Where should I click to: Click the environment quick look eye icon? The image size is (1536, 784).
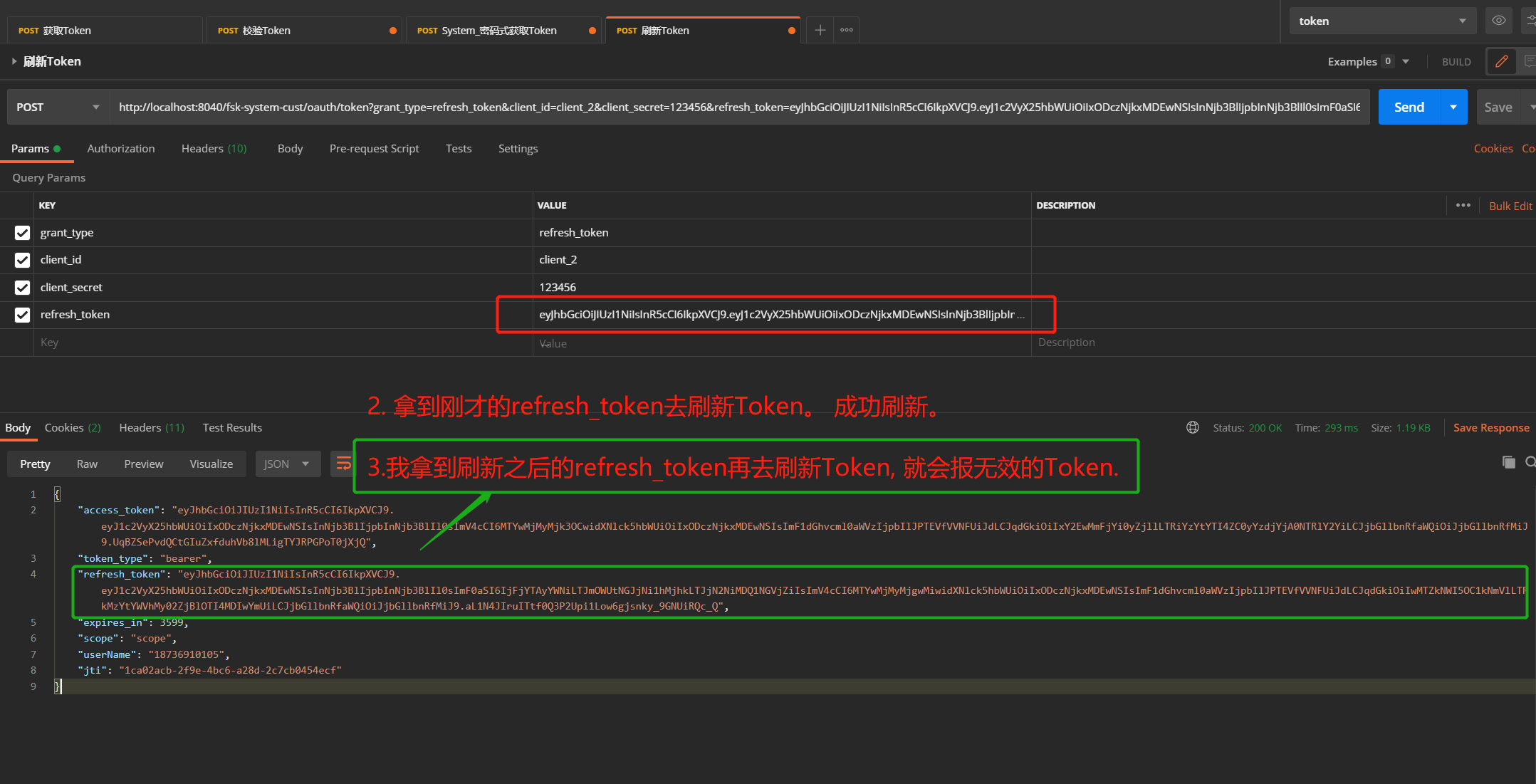pos(1499,21)
